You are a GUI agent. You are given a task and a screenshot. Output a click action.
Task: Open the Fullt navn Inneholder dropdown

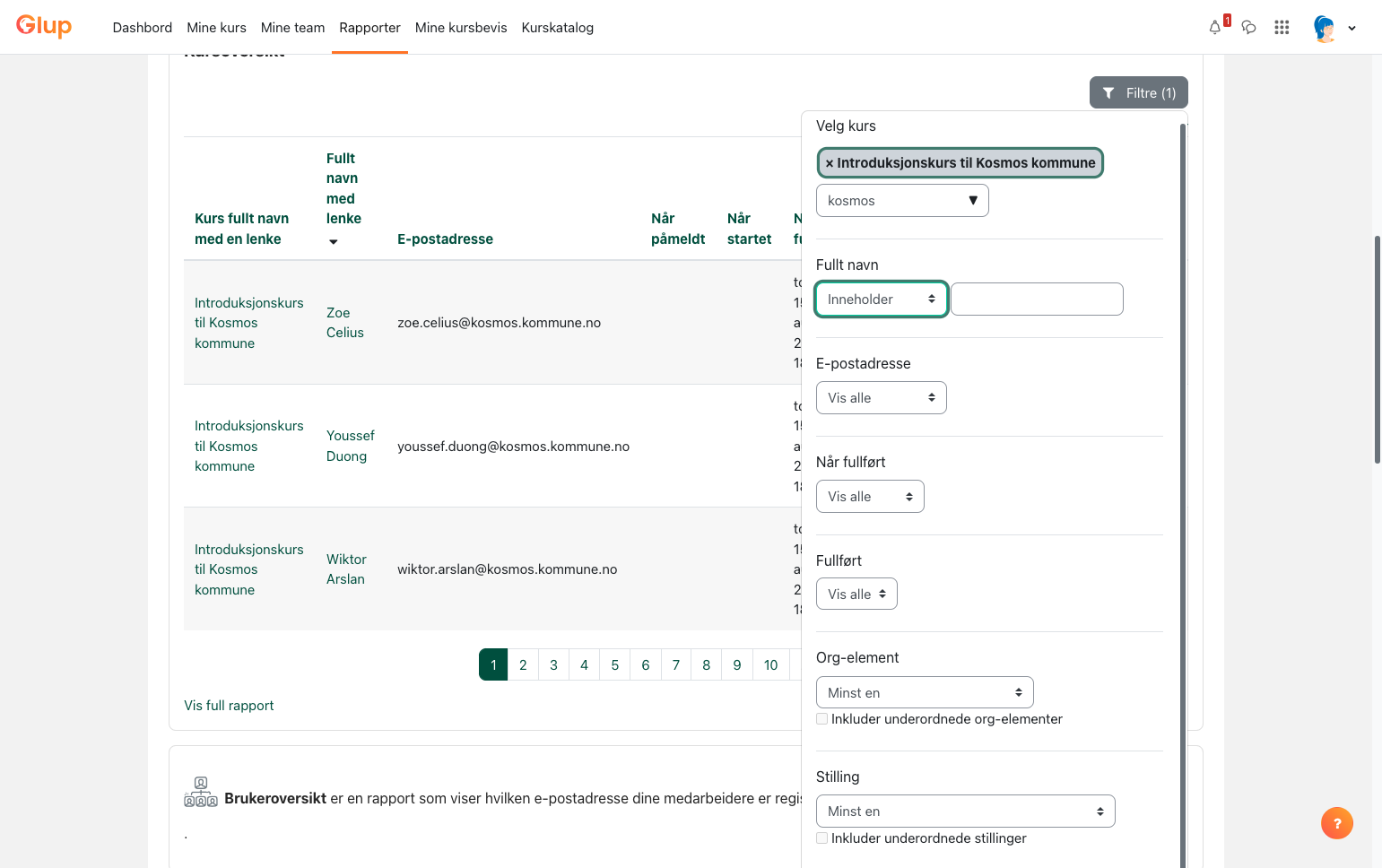pyautogui.click(x=881, y=299)
